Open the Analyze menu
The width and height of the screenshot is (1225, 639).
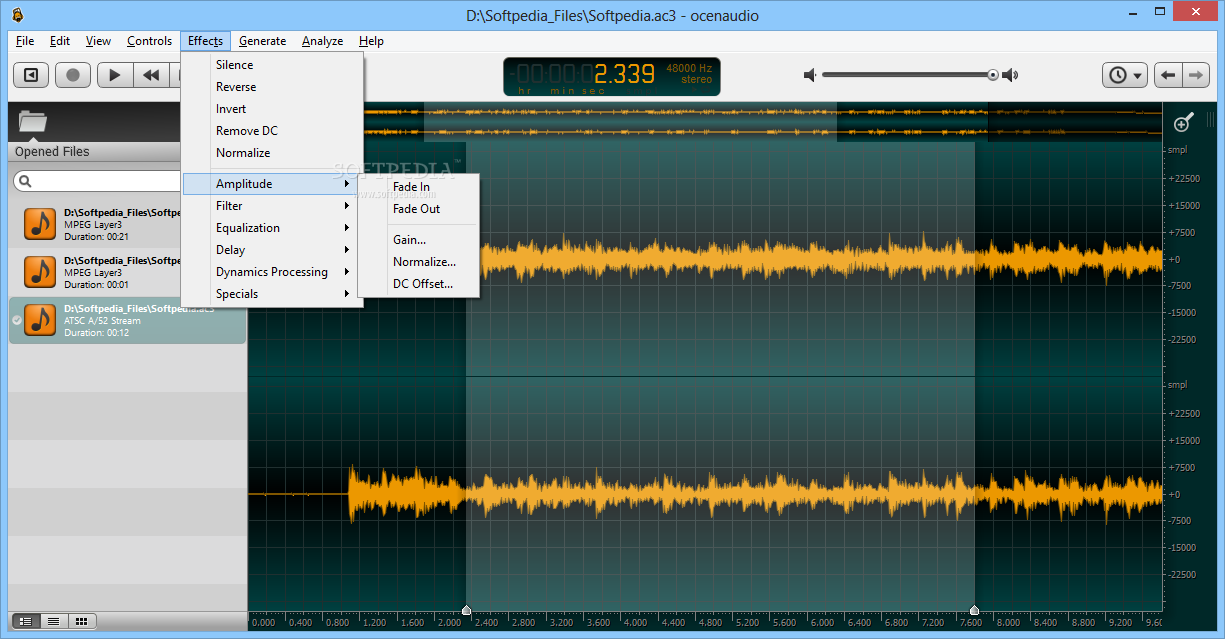pos(322,41)
